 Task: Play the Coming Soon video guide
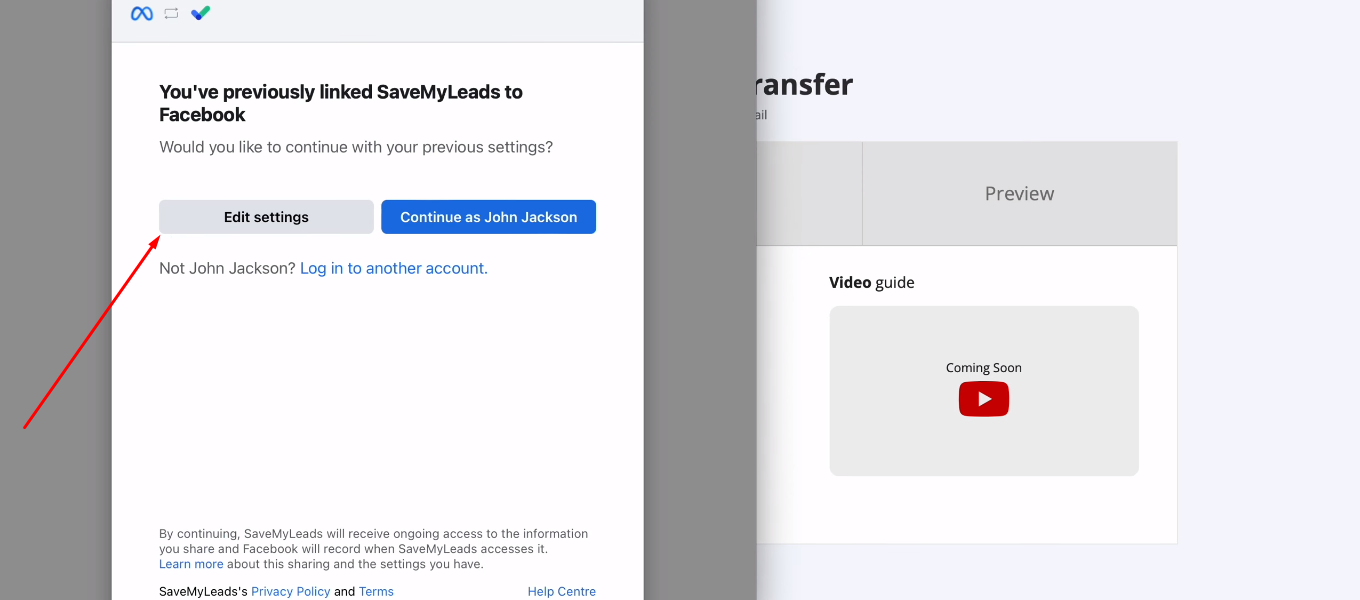[984, 399]
